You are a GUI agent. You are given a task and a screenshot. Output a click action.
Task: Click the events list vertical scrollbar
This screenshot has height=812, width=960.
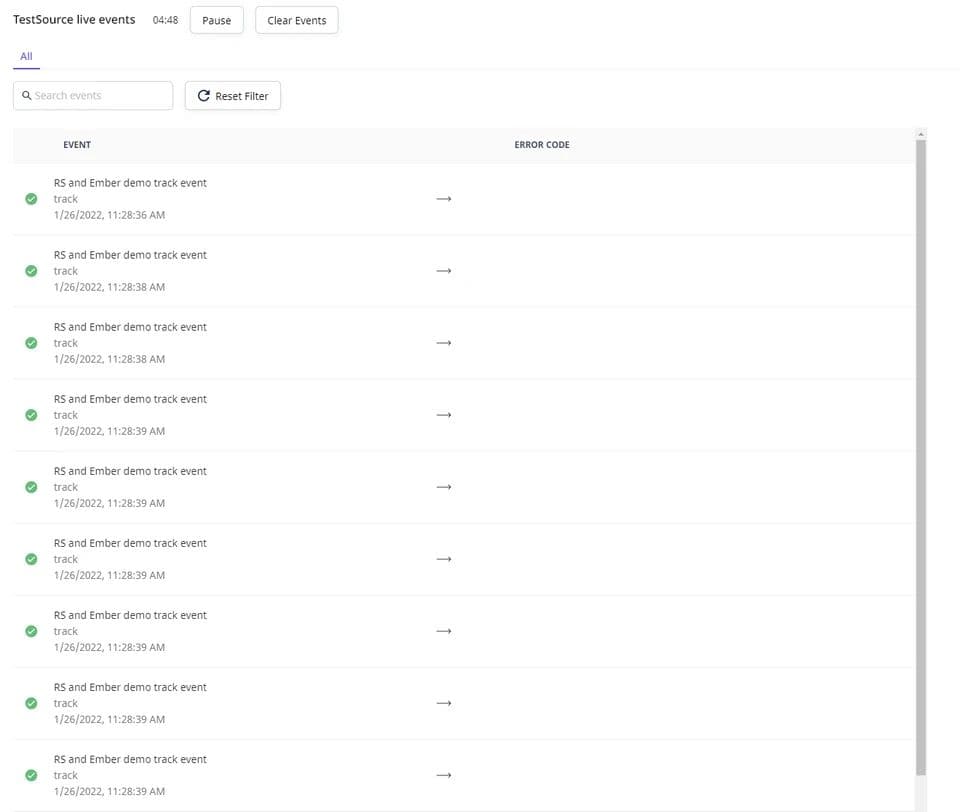(x=921, y=450)
